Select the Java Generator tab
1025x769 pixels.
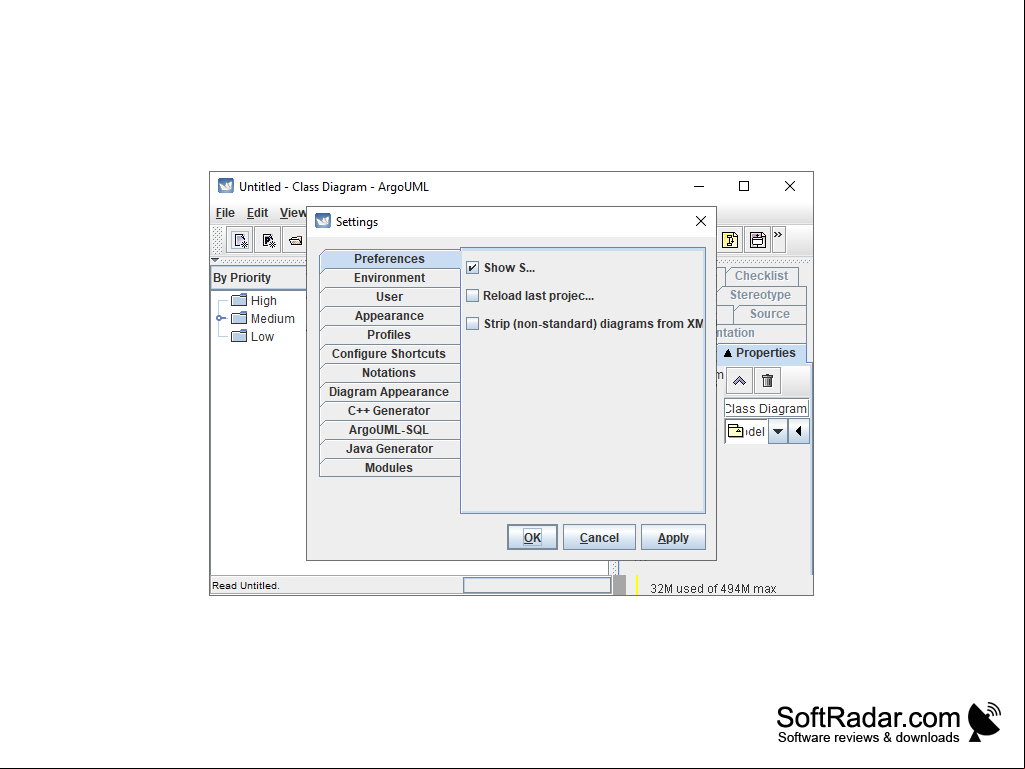tap(390, 449)
